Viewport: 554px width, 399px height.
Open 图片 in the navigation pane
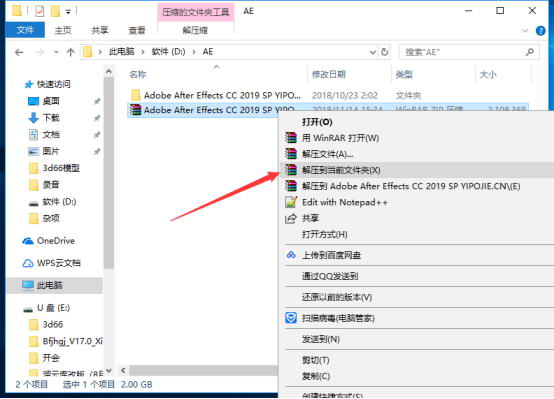click(44, 151)
